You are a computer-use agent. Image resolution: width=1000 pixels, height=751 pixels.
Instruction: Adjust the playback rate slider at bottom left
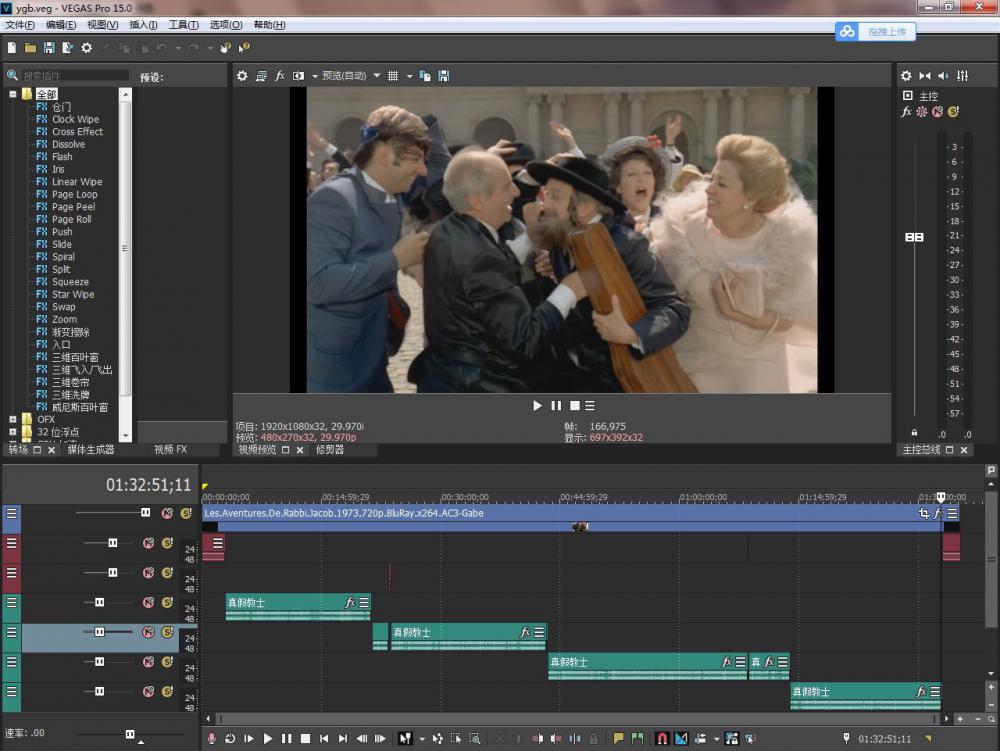(x=130, y=734)
